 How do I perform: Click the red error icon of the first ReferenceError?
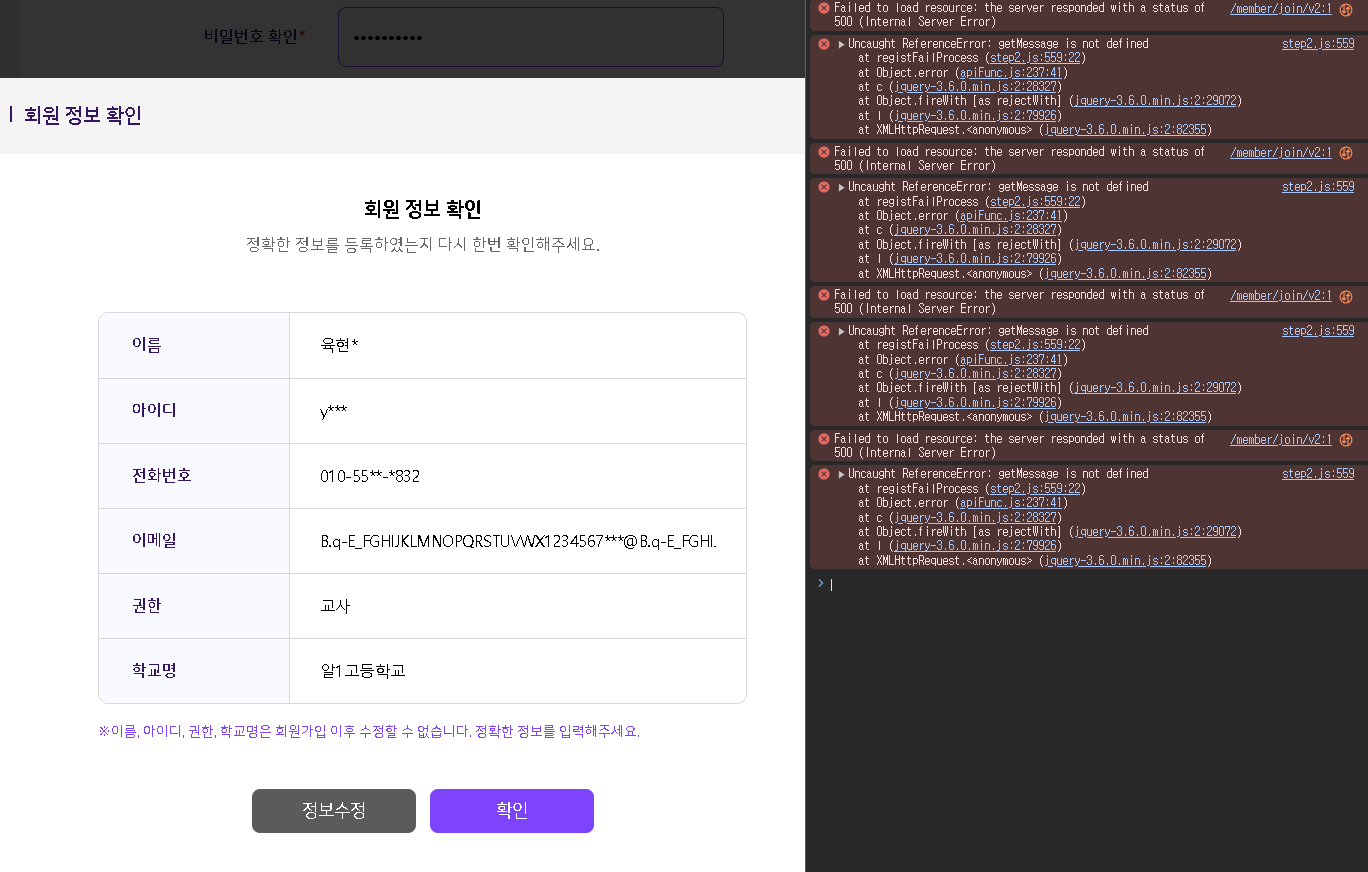tap(824, 44)
